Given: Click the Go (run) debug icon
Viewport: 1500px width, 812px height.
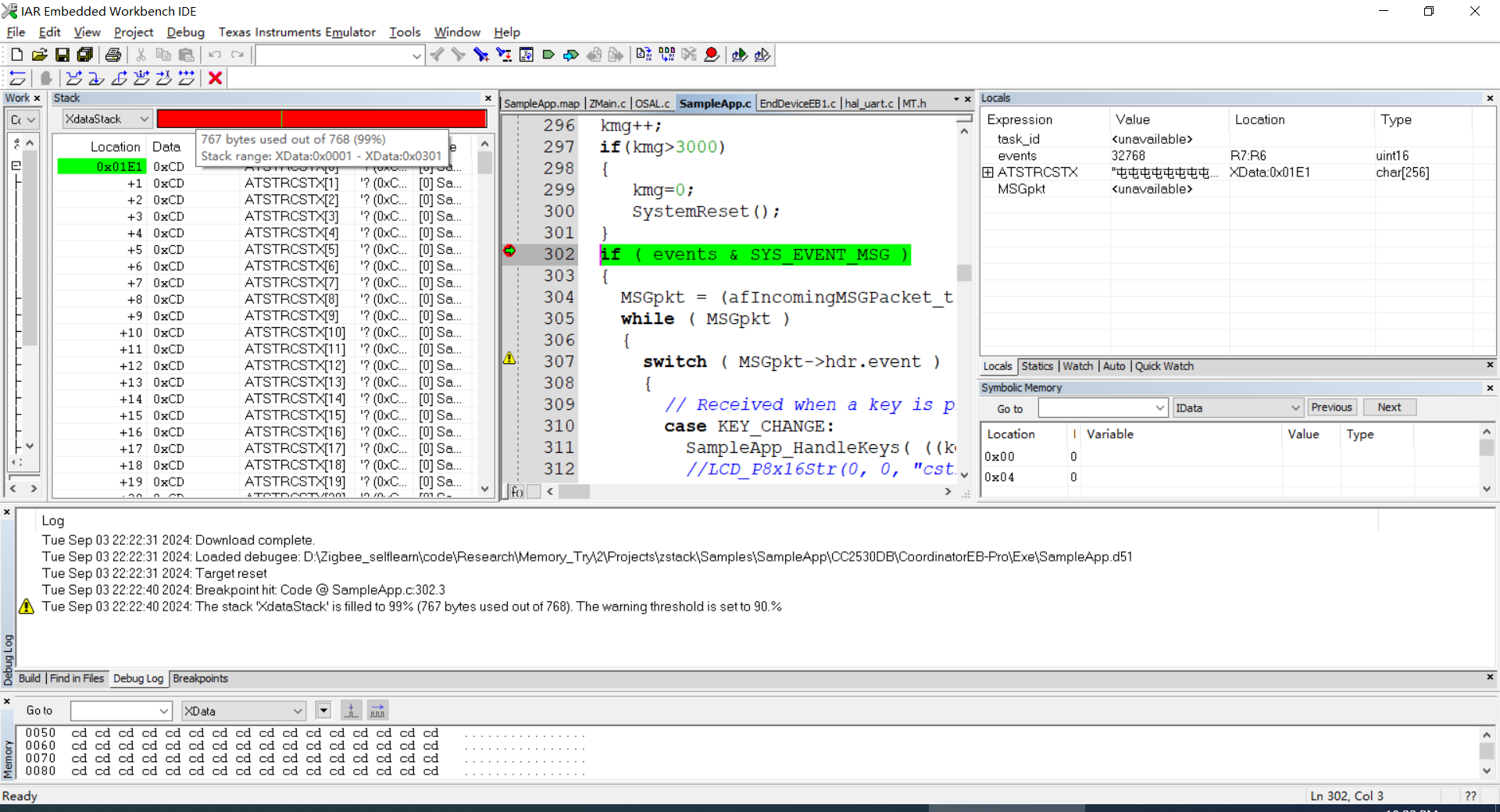Looking at the screenshot, I should click(187, 78).
